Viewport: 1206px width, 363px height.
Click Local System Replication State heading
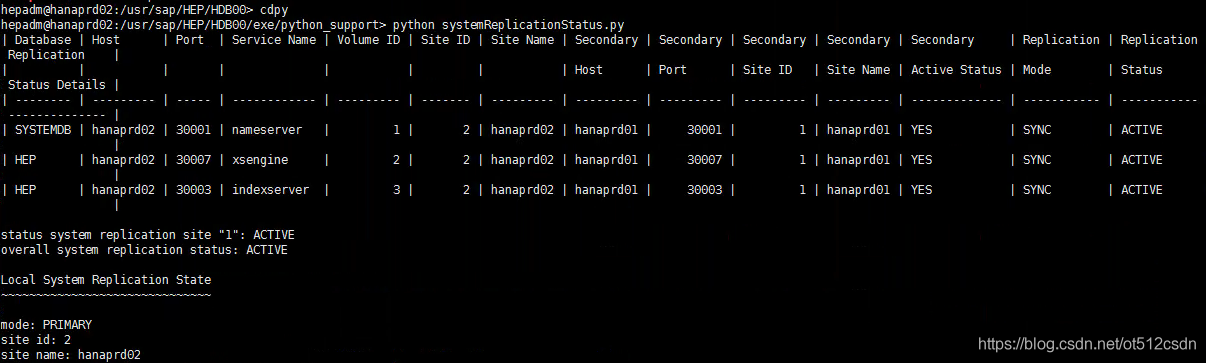click(106, 280)
